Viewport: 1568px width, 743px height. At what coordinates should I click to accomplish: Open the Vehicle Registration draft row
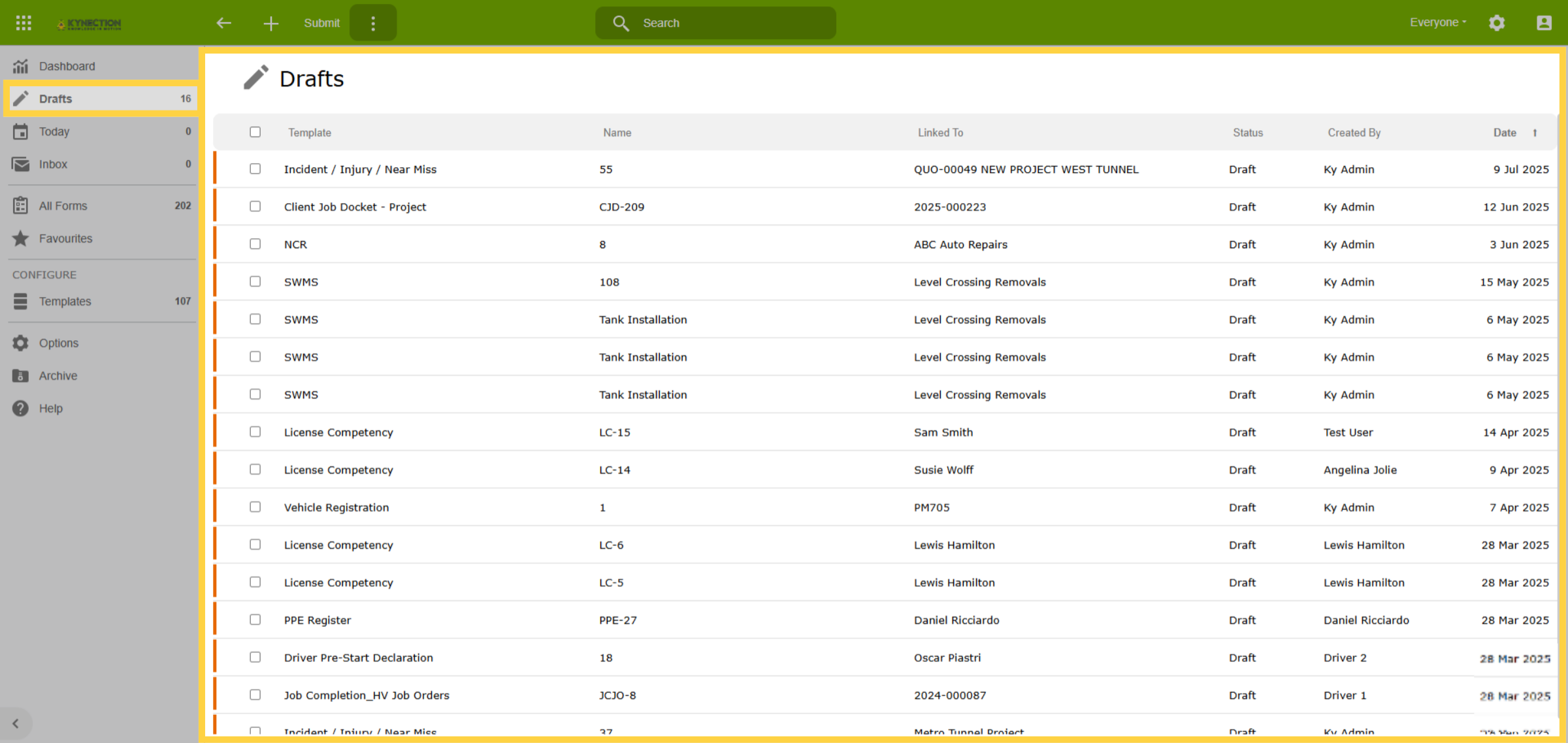(x=887, y=507)
